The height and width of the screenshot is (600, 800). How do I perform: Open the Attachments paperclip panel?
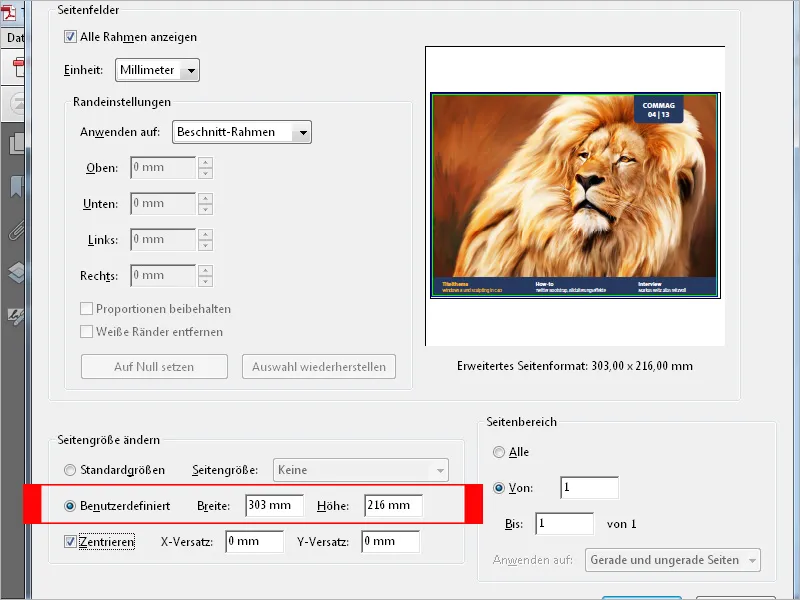point(16,231)
